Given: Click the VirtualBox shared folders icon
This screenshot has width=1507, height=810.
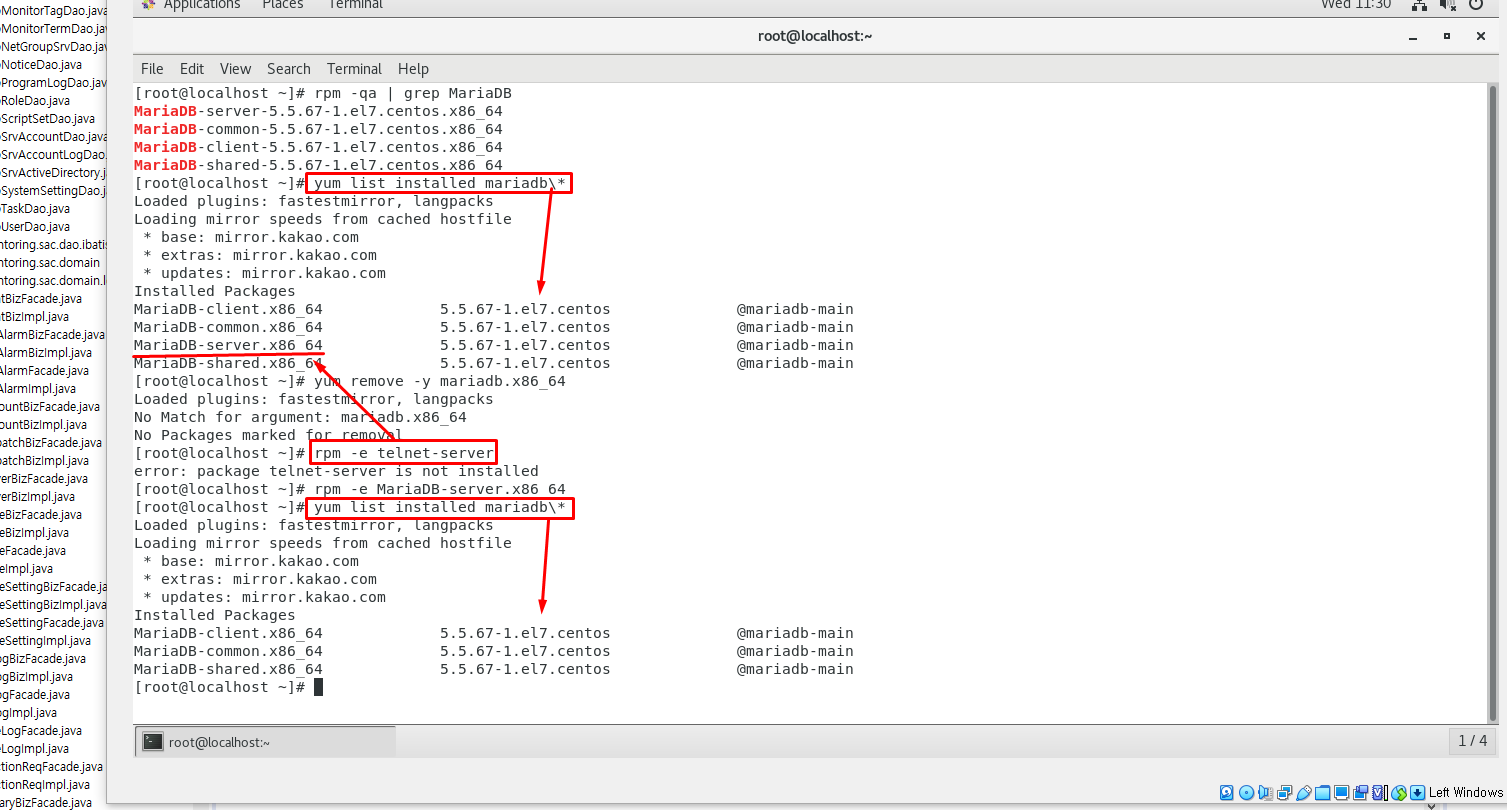Looking at the screenshot, I should 1322,793.
